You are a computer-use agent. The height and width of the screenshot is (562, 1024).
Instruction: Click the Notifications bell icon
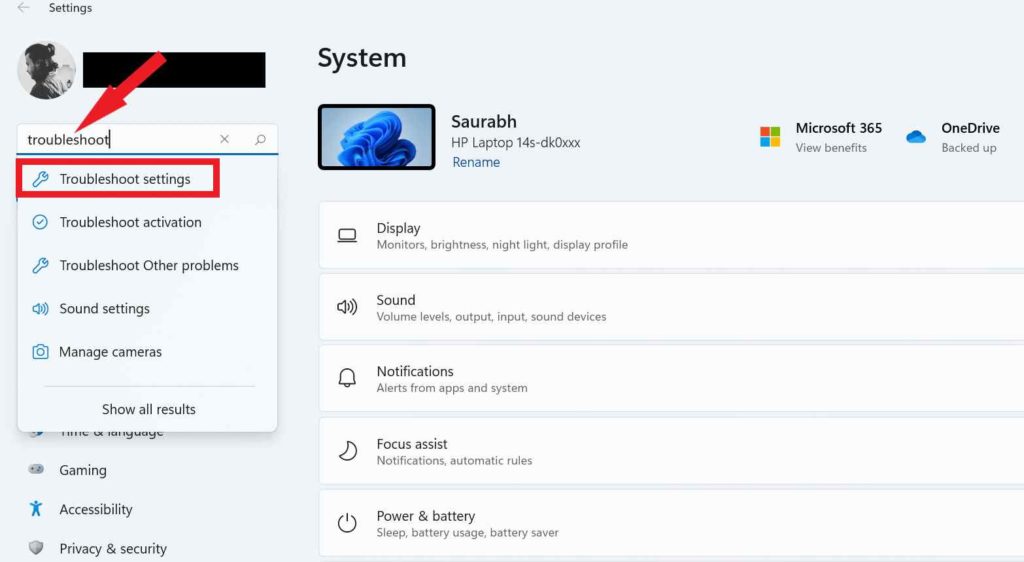pyautogui.click(x=347, y=378)
